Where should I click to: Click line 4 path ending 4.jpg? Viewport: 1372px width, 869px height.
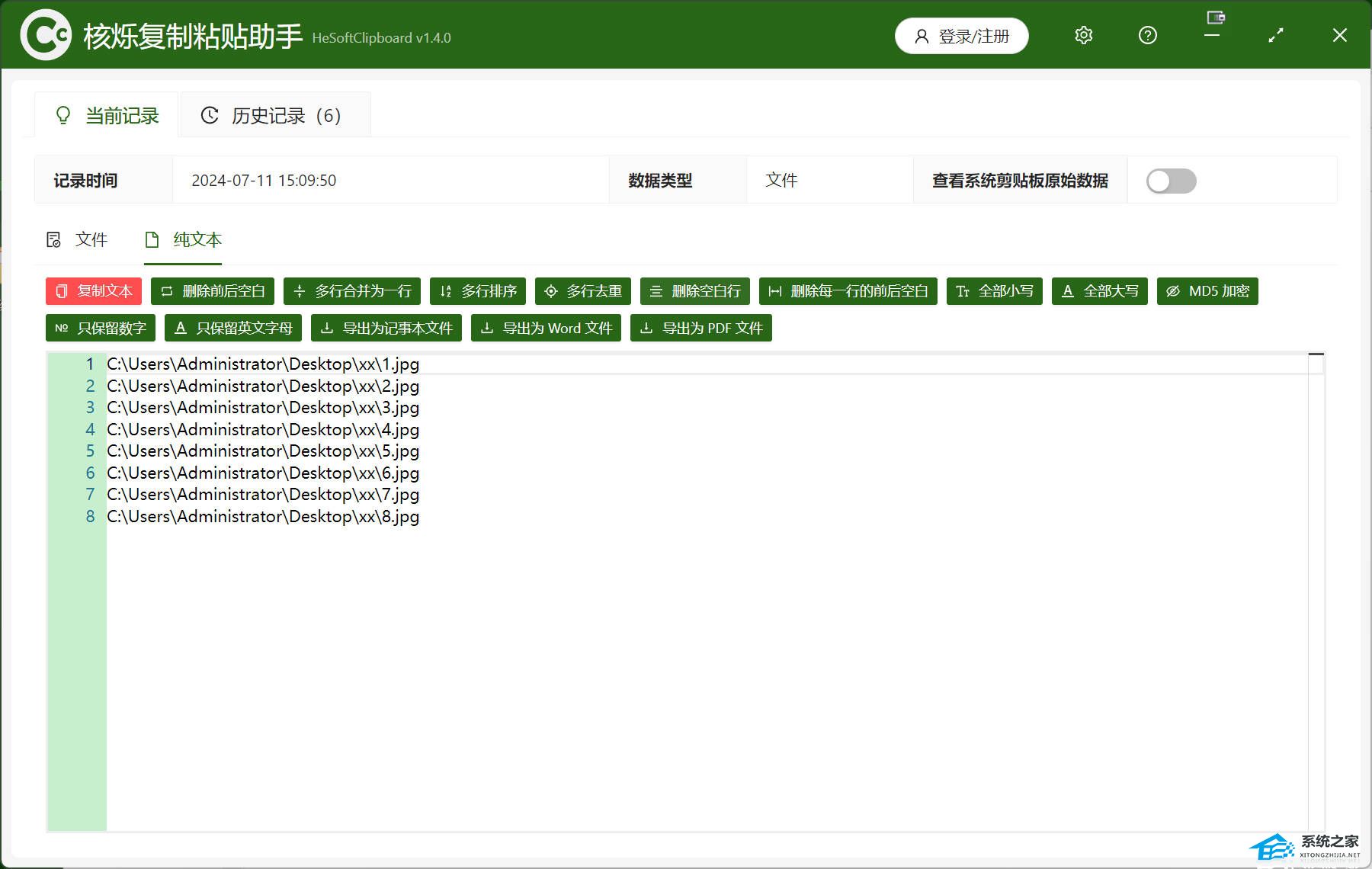[263, 430]
